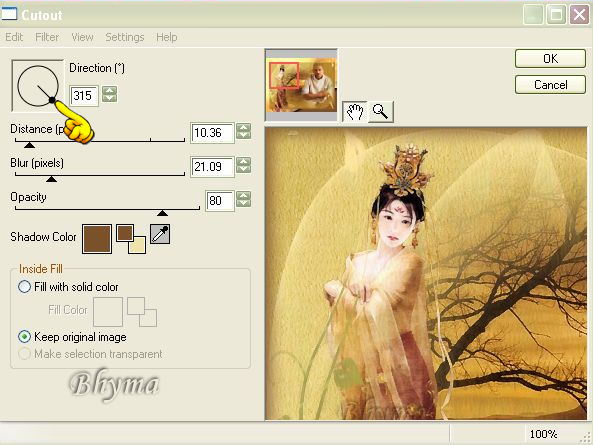
Task: Click the Blur slider handle
Action: click(x=51, y=179)
